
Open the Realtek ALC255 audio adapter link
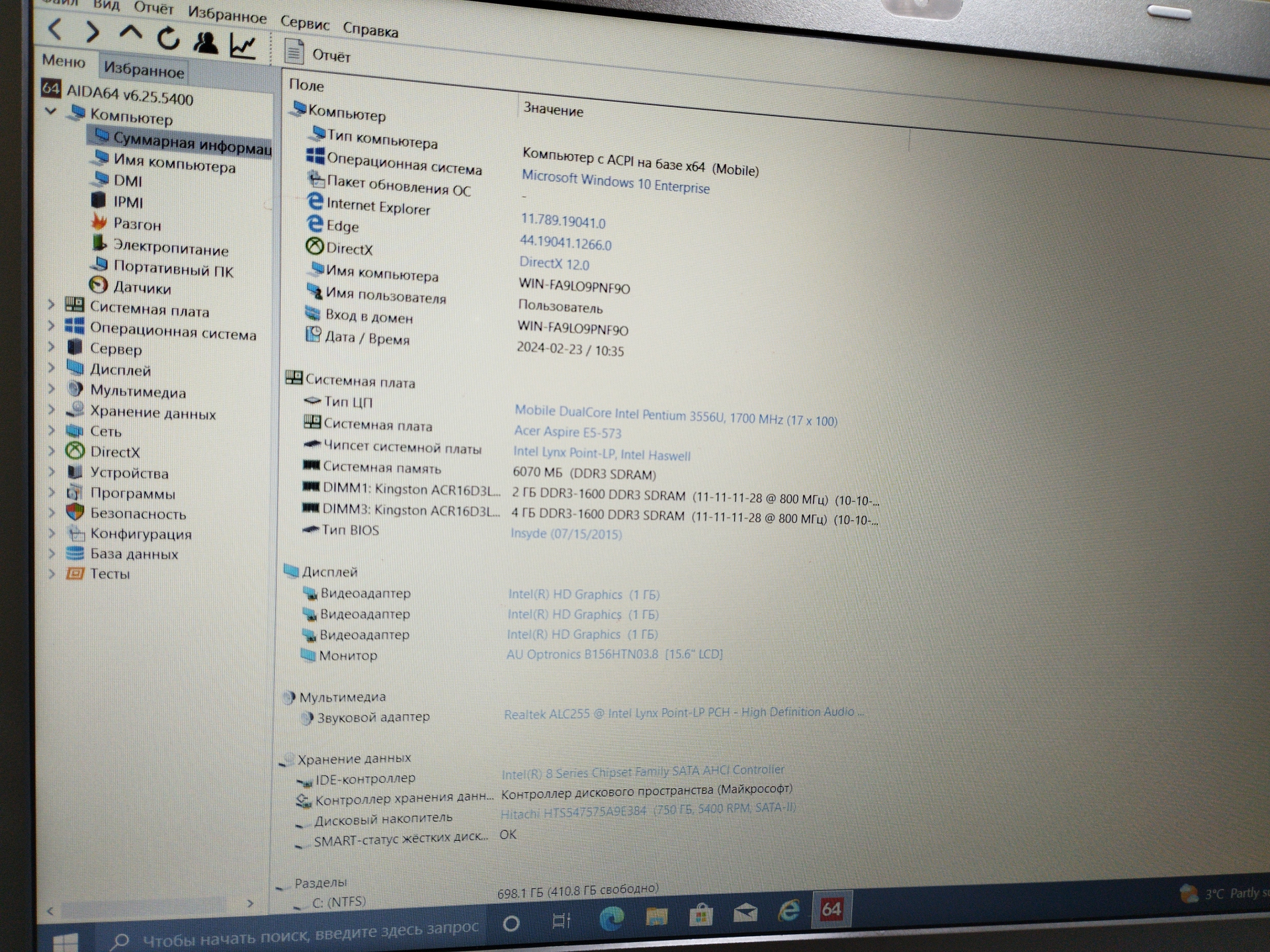tap(684, 713)
